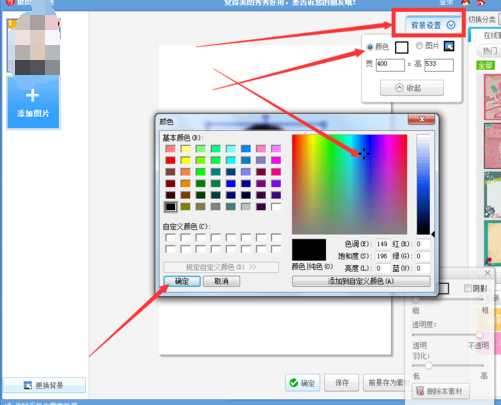The image size is (501, 405).
Task: Click the 收起 collapse arrow icon
Action: [399, 88]
